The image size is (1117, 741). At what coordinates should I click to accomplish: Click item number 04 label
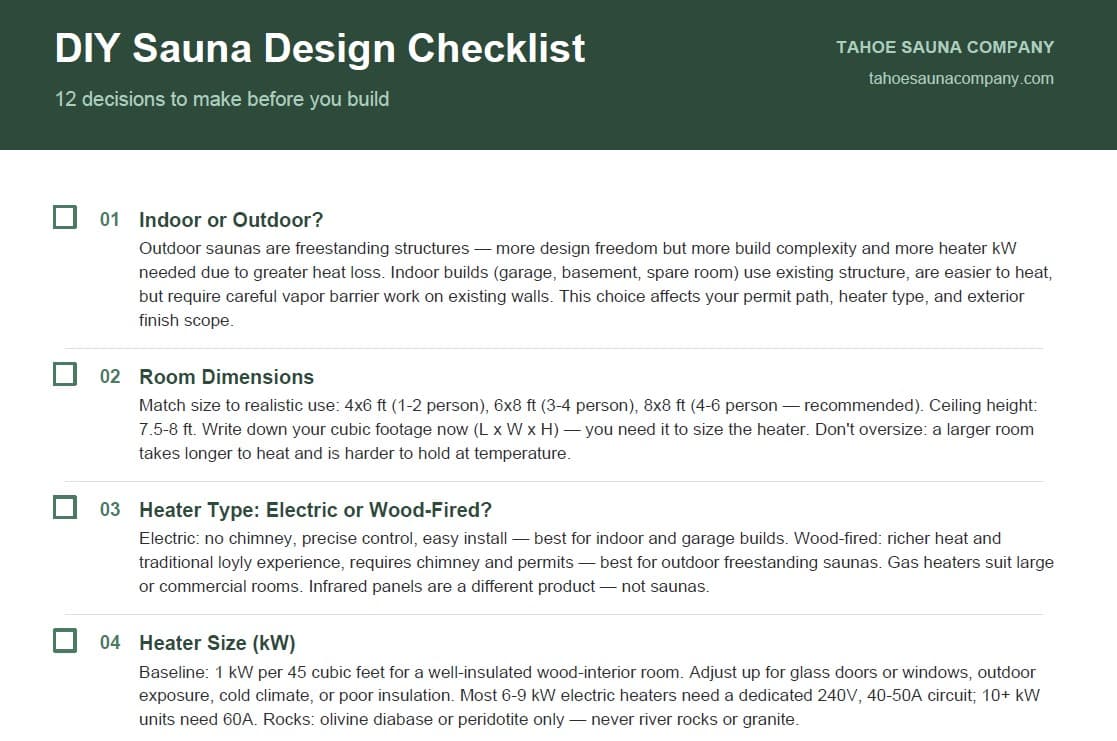click(x=110, y=643)
